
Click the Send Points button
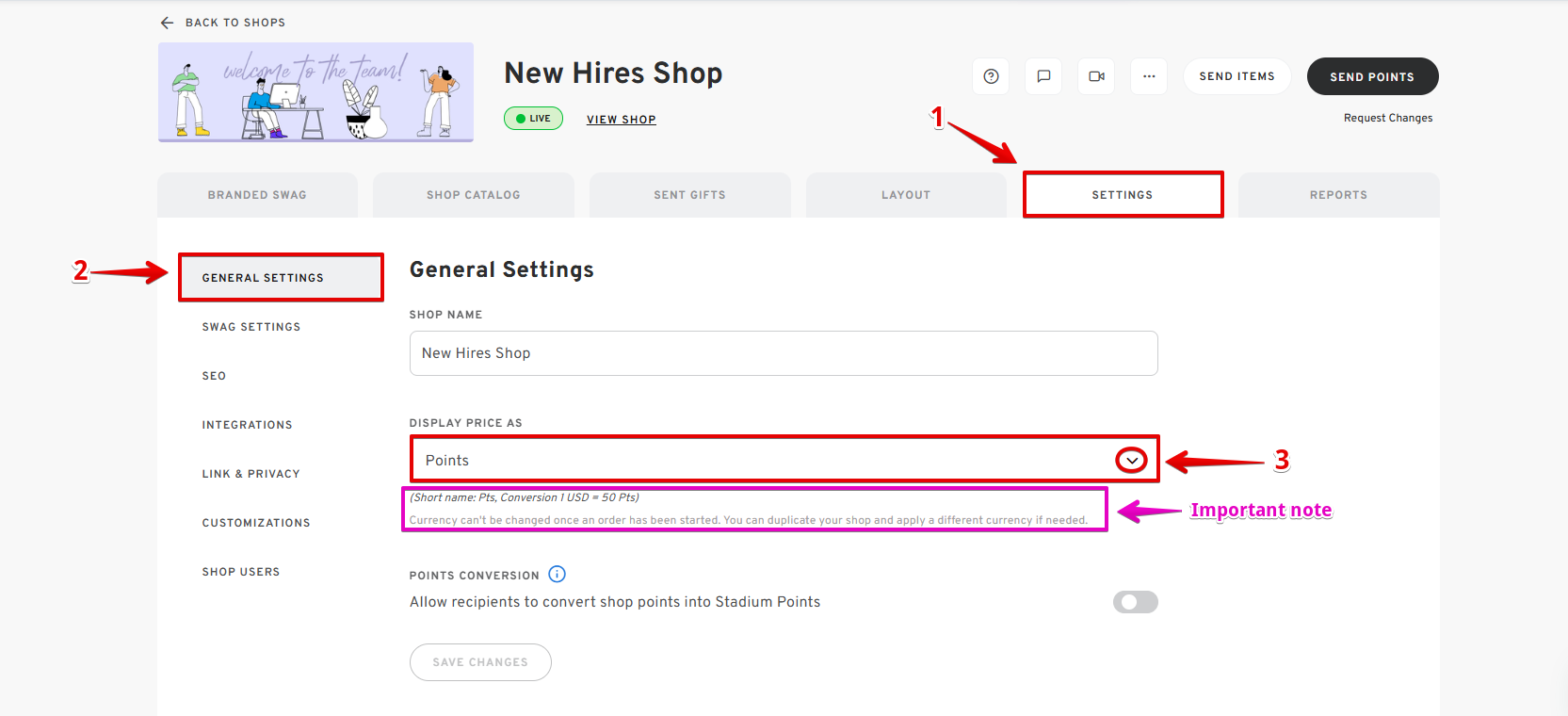point(1371,76)
